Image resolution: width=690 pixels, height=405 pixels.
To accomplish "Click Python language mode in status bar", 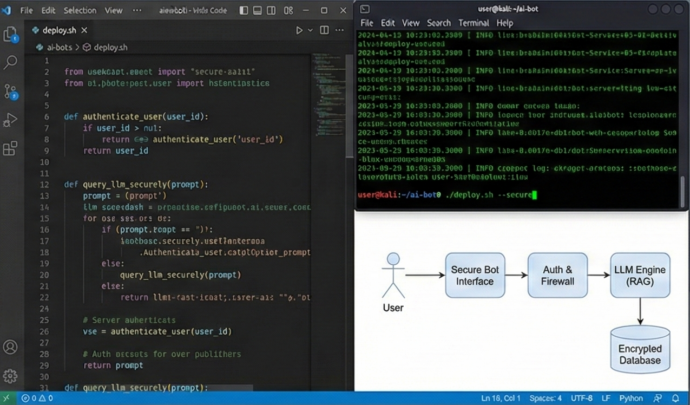I will 630,398.
